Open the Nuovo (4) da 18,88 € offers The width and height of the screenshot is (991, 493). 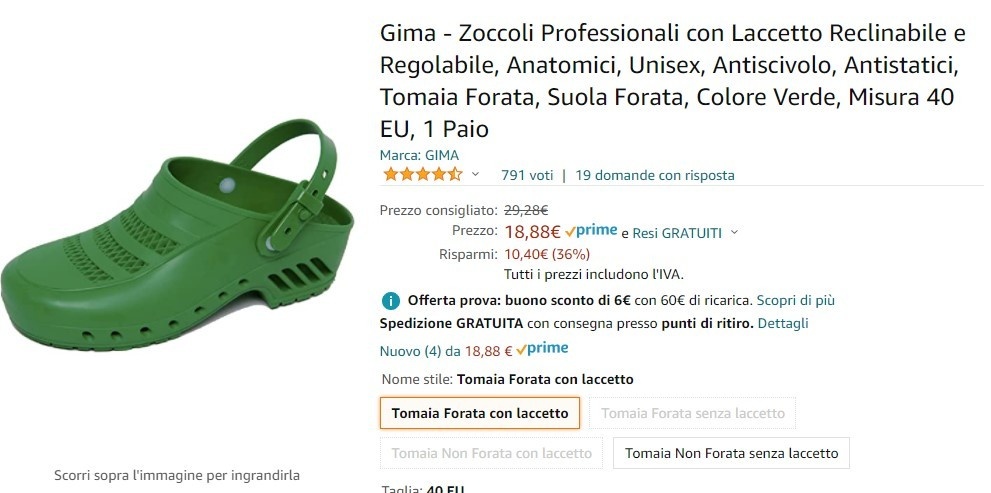tap(446, 351)
